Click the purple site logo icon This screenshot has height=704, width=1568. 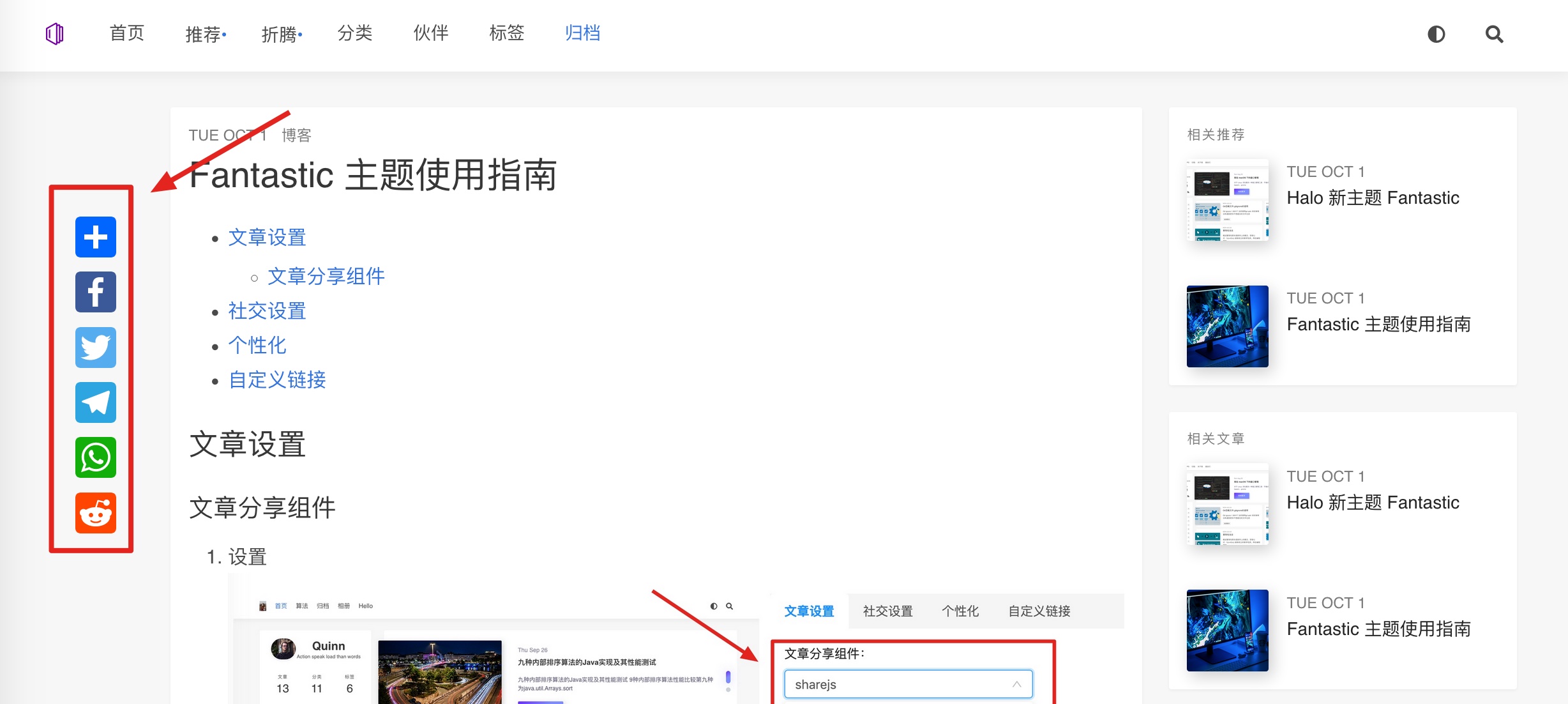coord(55,33)
